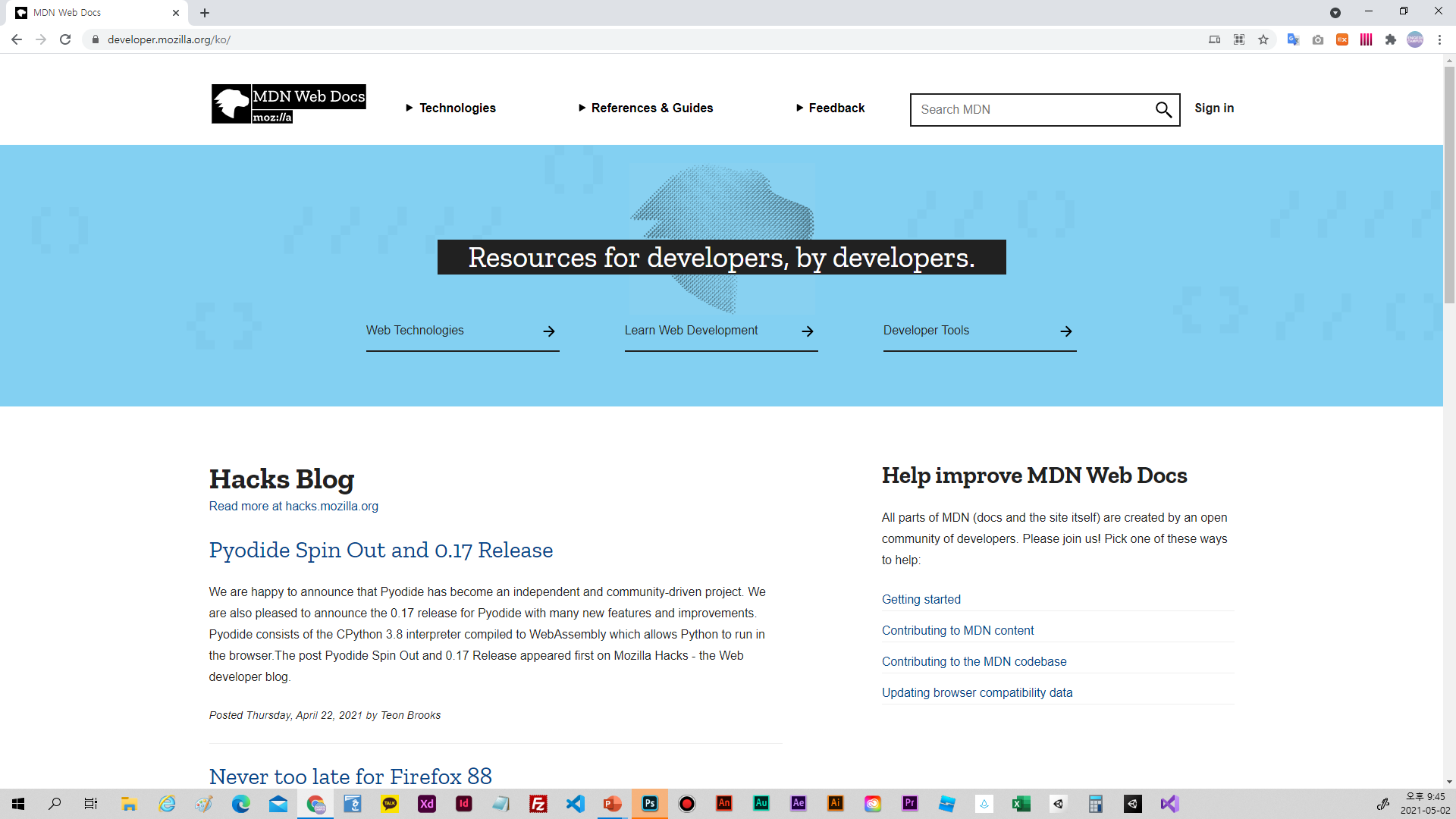The height and width of the screenshot is (819, 1456).
Task: Open Visual Studio Code from the taskbar
Action: click(576, 804)
